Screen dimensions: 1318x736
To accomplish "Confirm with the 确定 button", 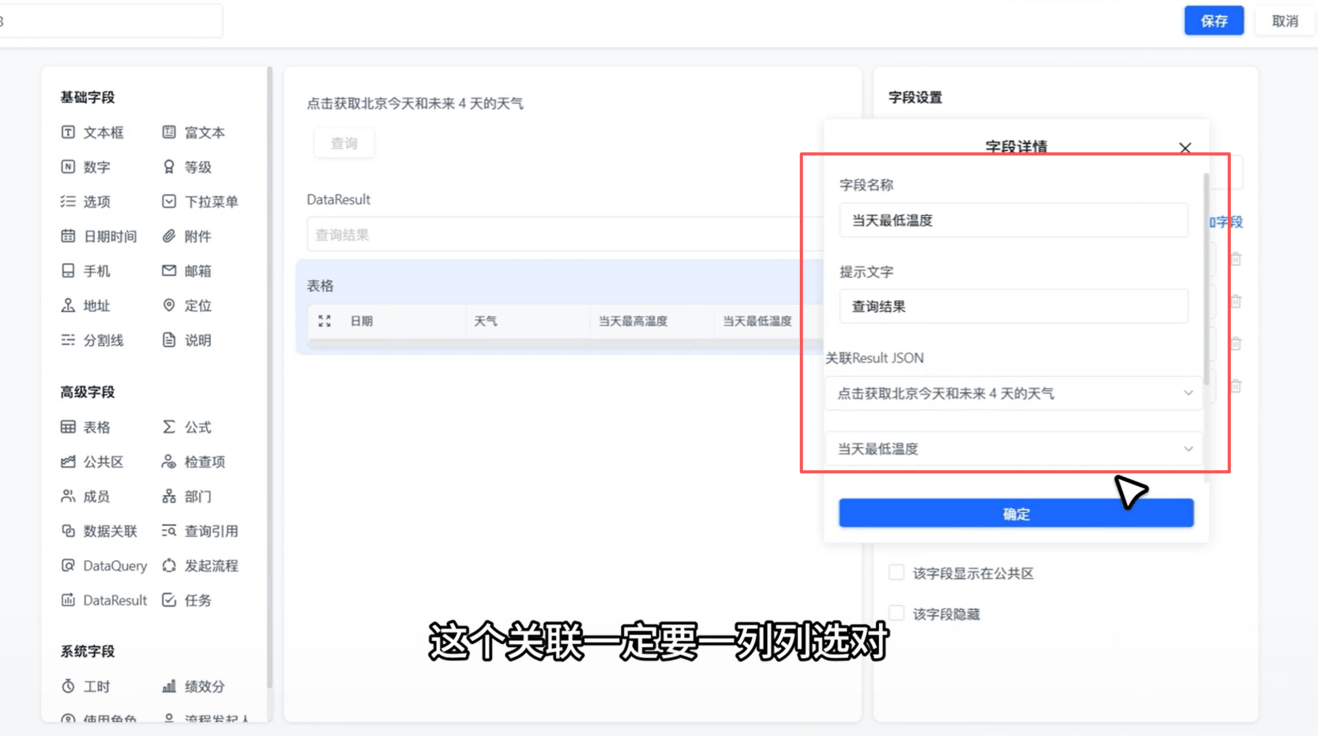I will click(1016, 513).
